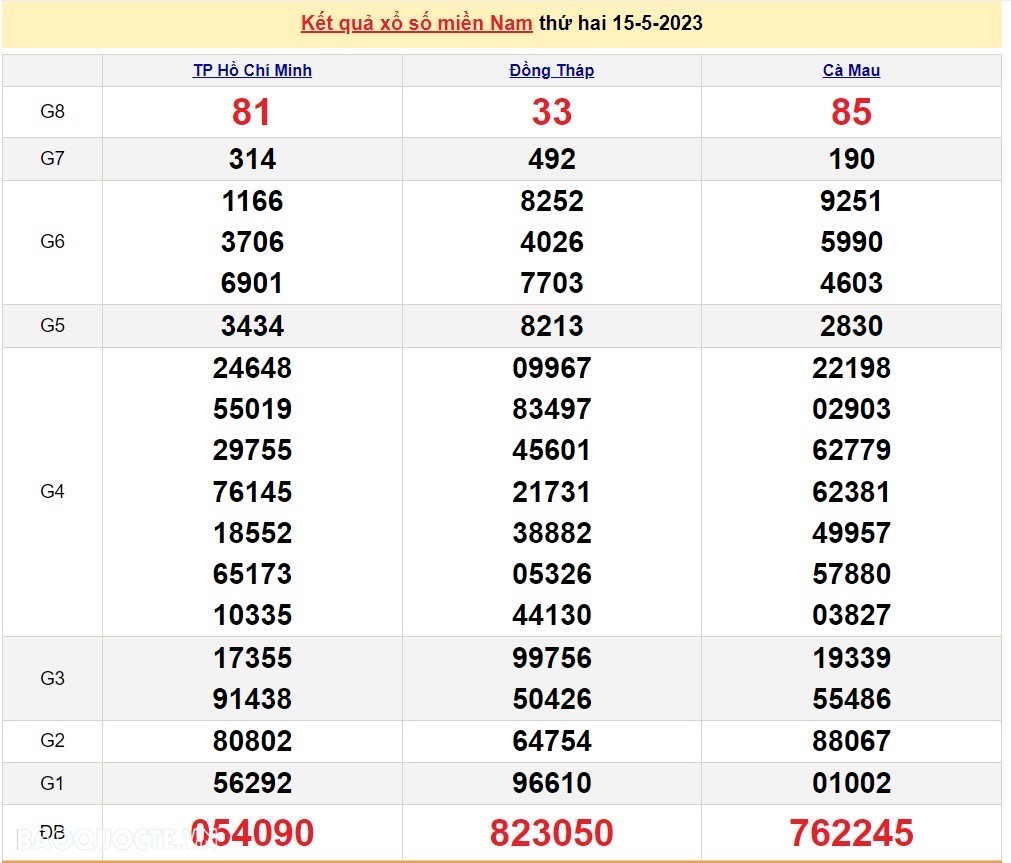Viewport: 1011px width, 863px height.
Task: Click the TP Hồ Chí Minh column link
Action: 252,70
